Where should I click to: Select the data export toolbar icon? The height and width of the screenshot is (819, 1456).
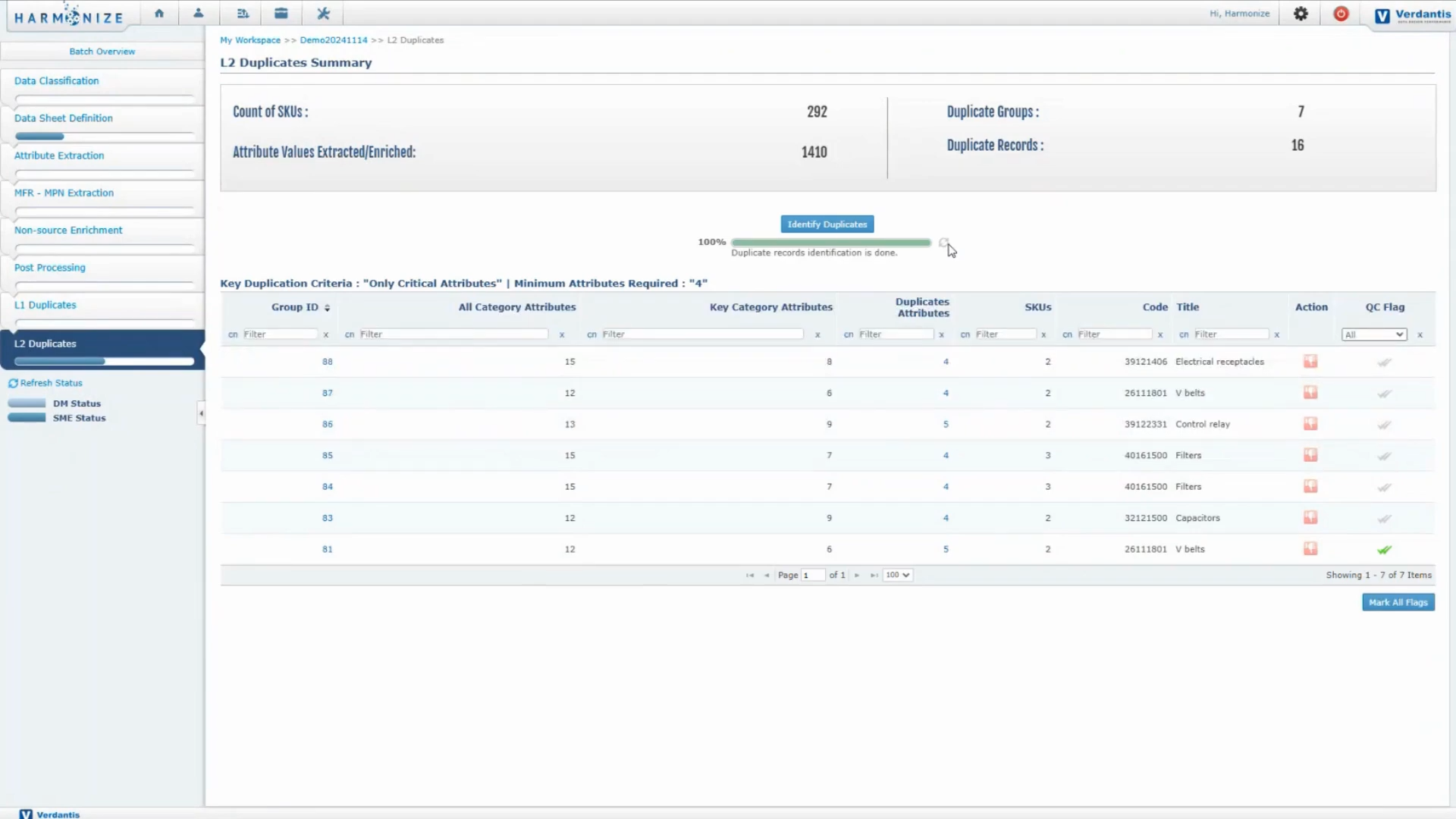coord(242,13)
